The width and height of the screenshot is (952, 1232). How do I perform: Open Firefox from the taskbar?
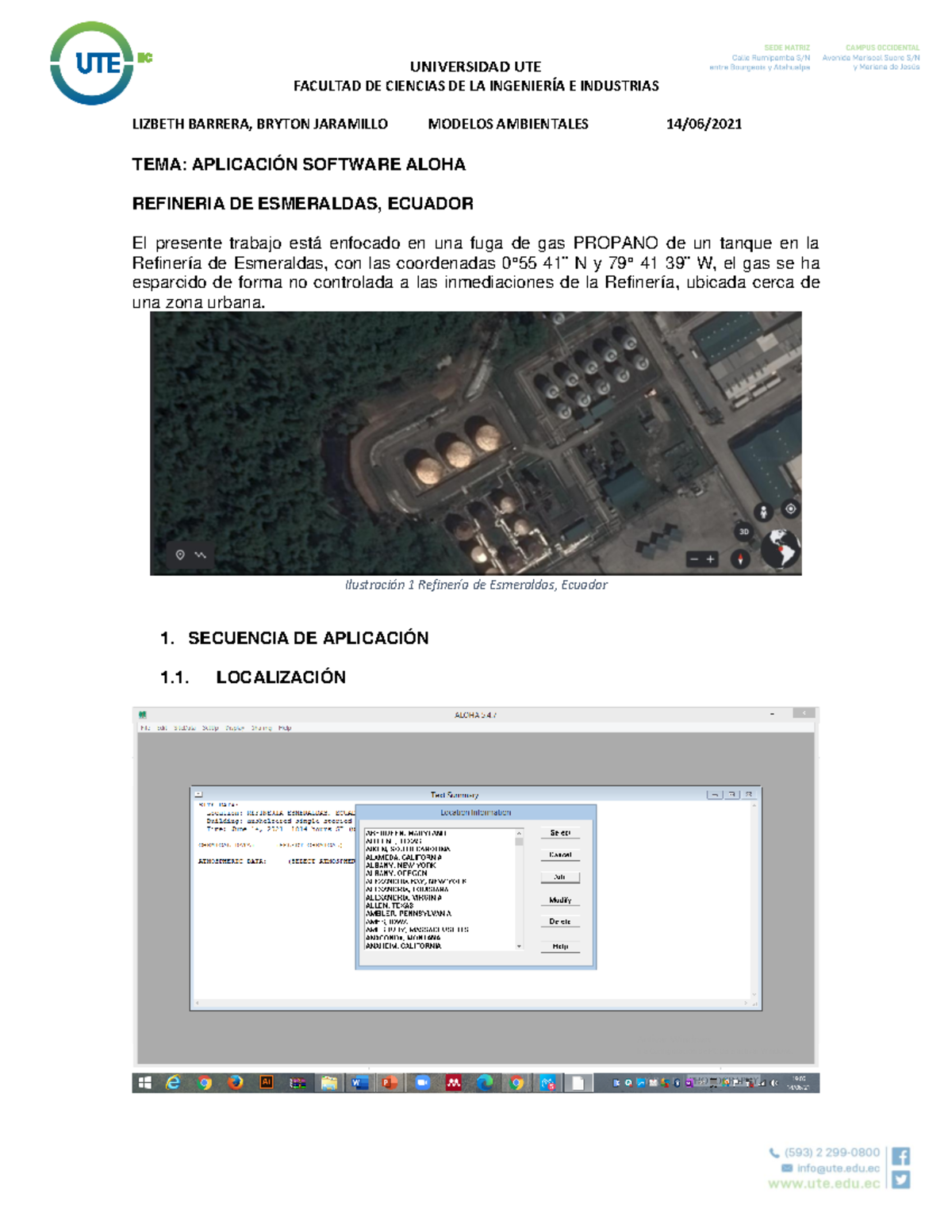pyautogui.click(x=236, y=1083)
